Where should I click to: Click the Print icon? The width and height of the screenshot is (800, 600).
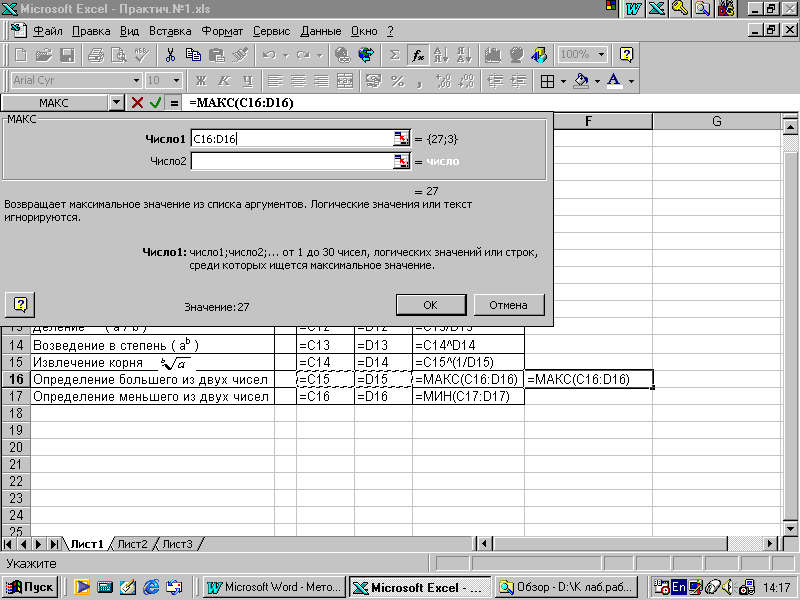tap(95, 55)
